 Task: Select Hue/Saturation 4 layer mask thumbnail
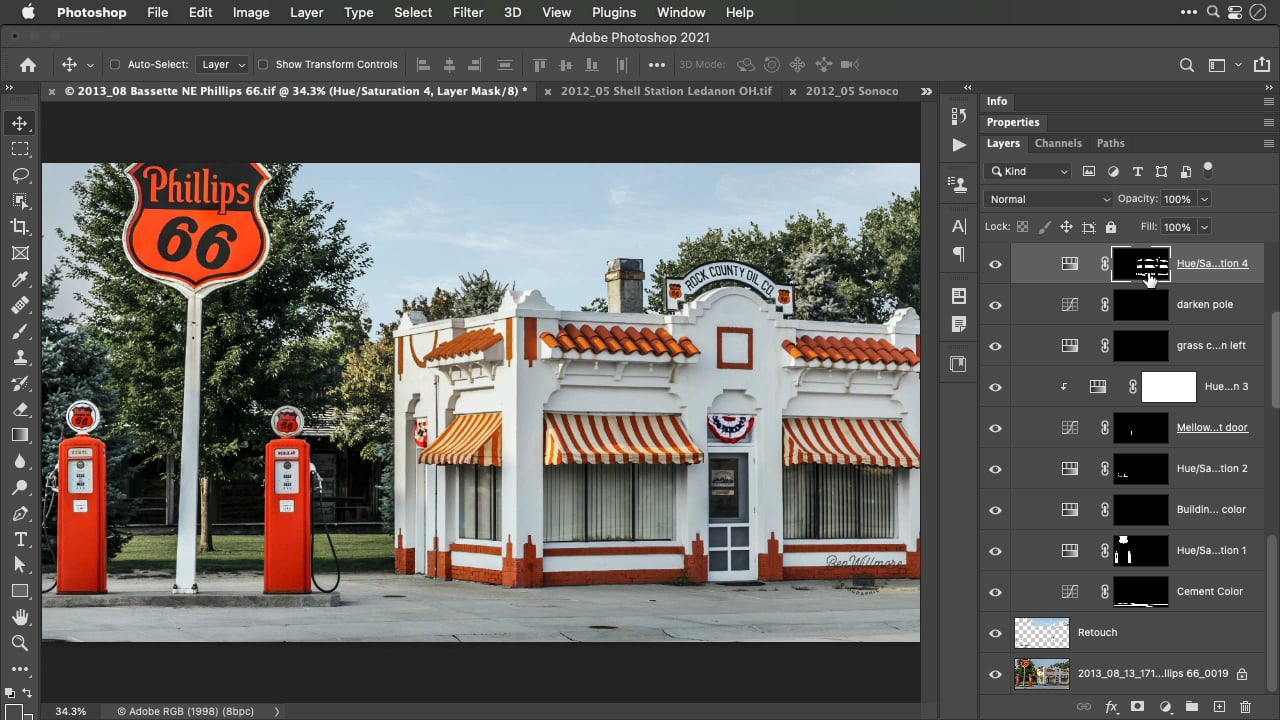pyautogui.click(x=1141, y=264)
